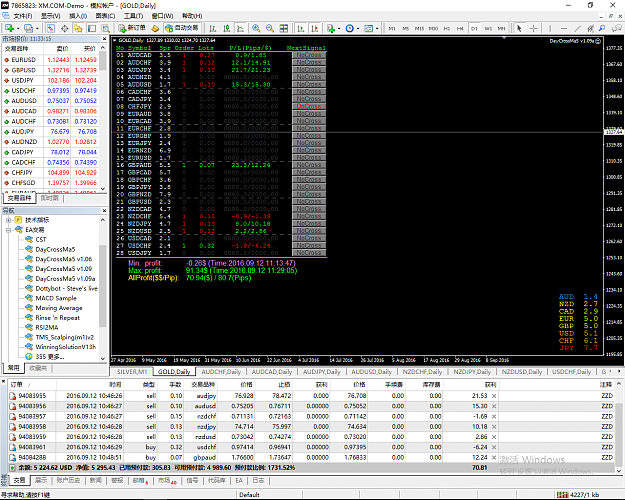Viewport: 625px width, 500px height.
Task: Toggle the Data Window crosshair-circle icon
Action: click(x=65, y=28)
